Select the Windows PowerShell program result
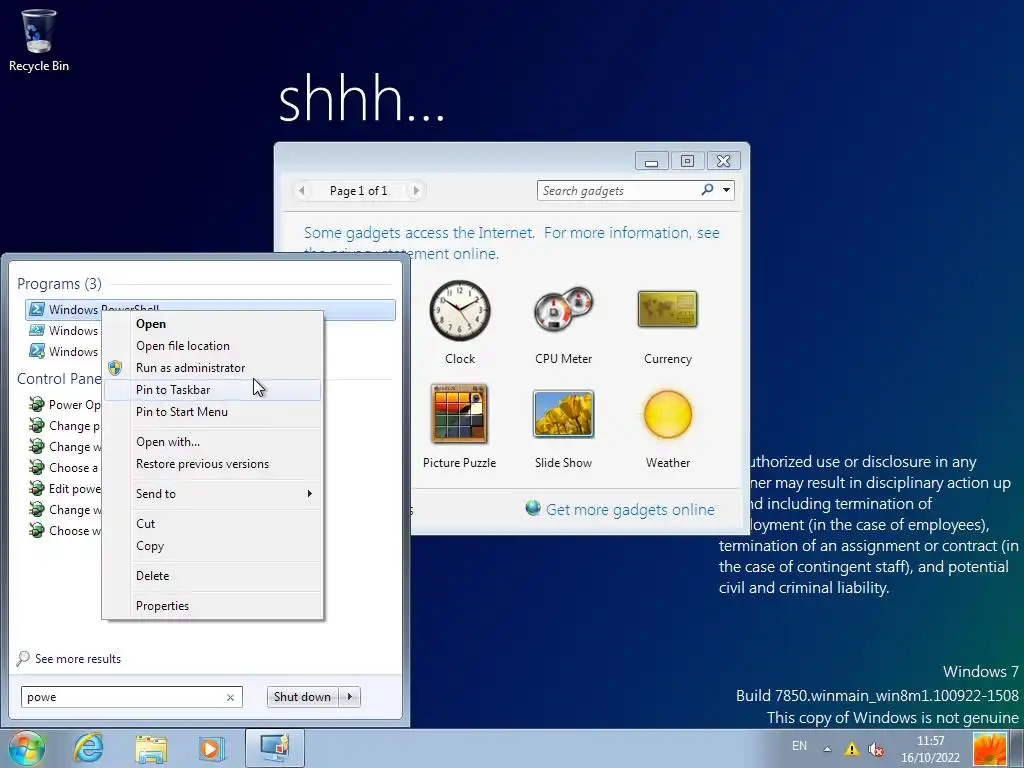This screenshot has height=768, width=1024. [x=210, y=310]
